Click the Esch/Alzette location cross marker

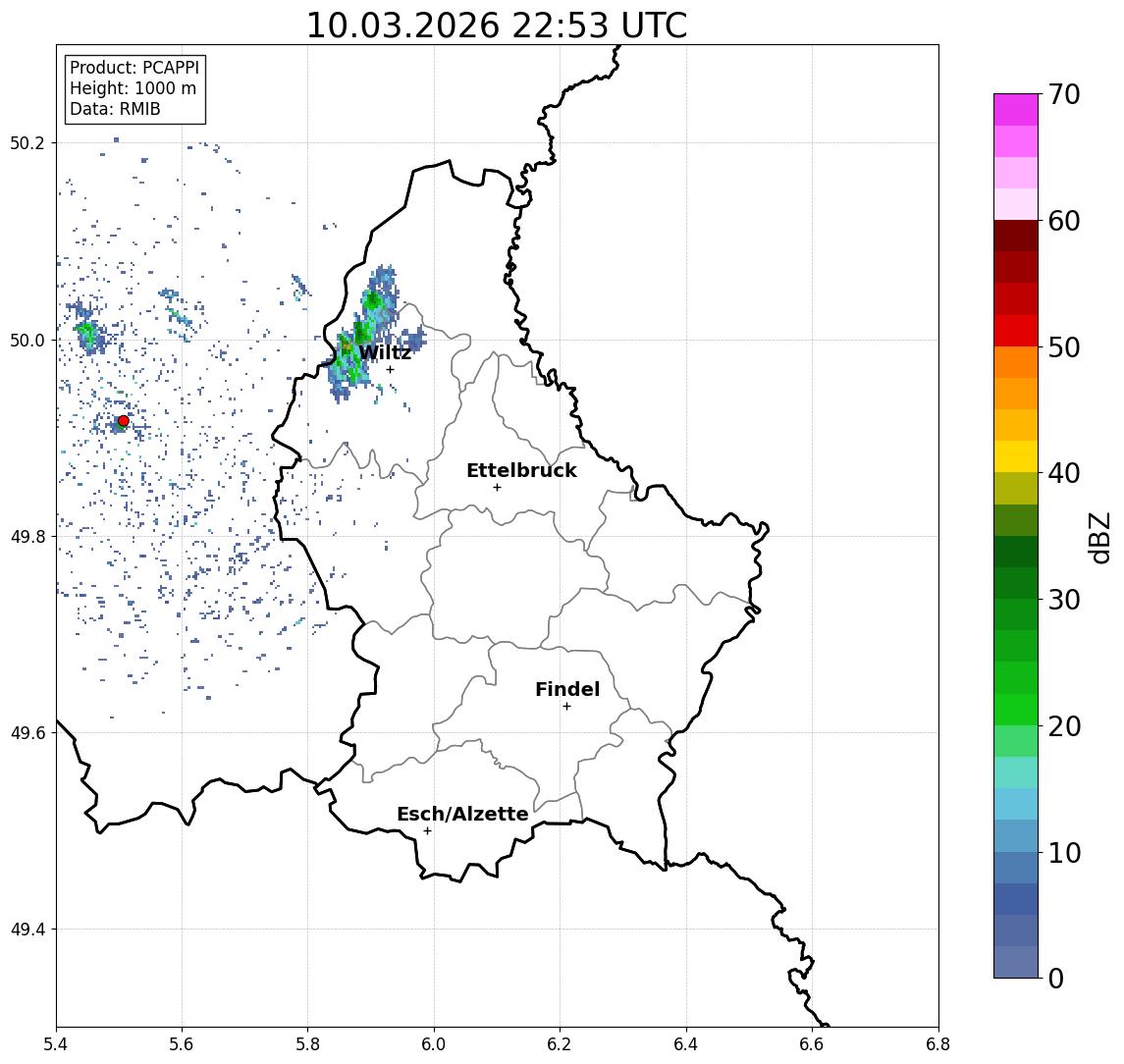point(427,831)
